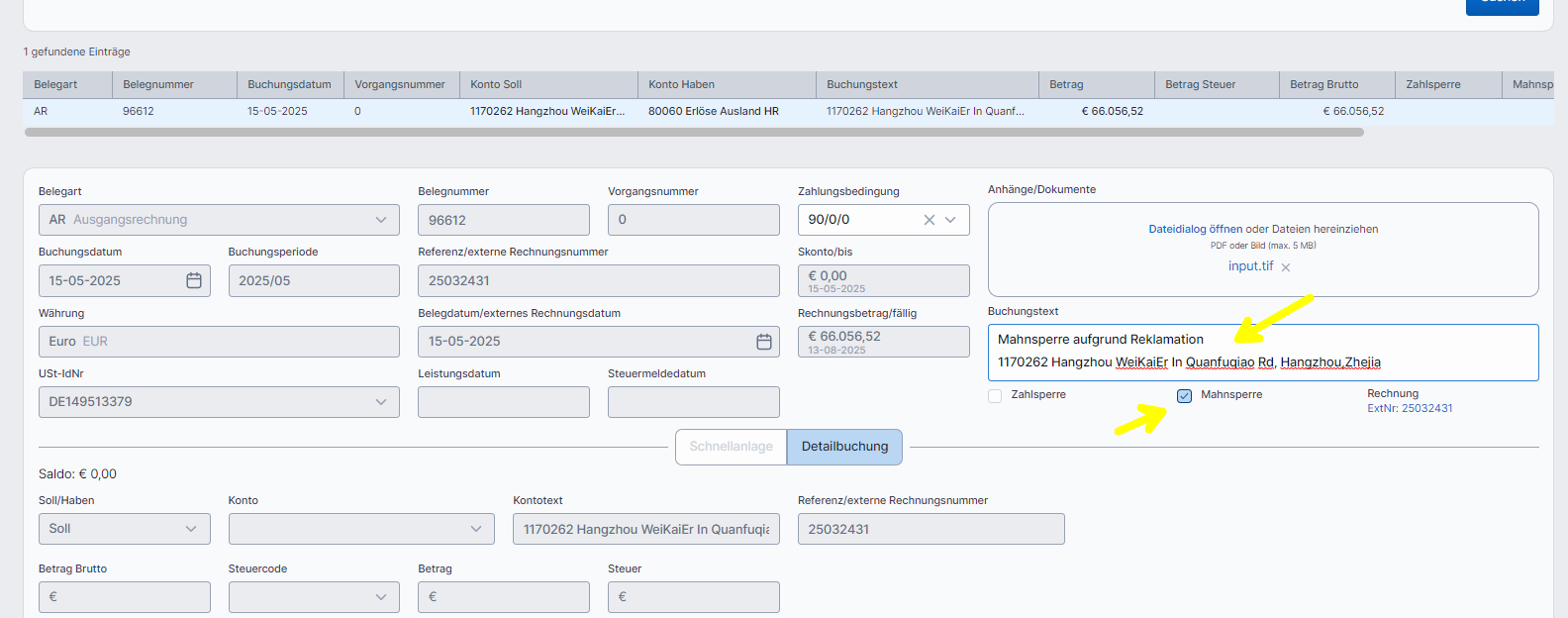Open the Zahlungsbedingung 90/0/0 dropdown
1568x618 pixels.
950,220
